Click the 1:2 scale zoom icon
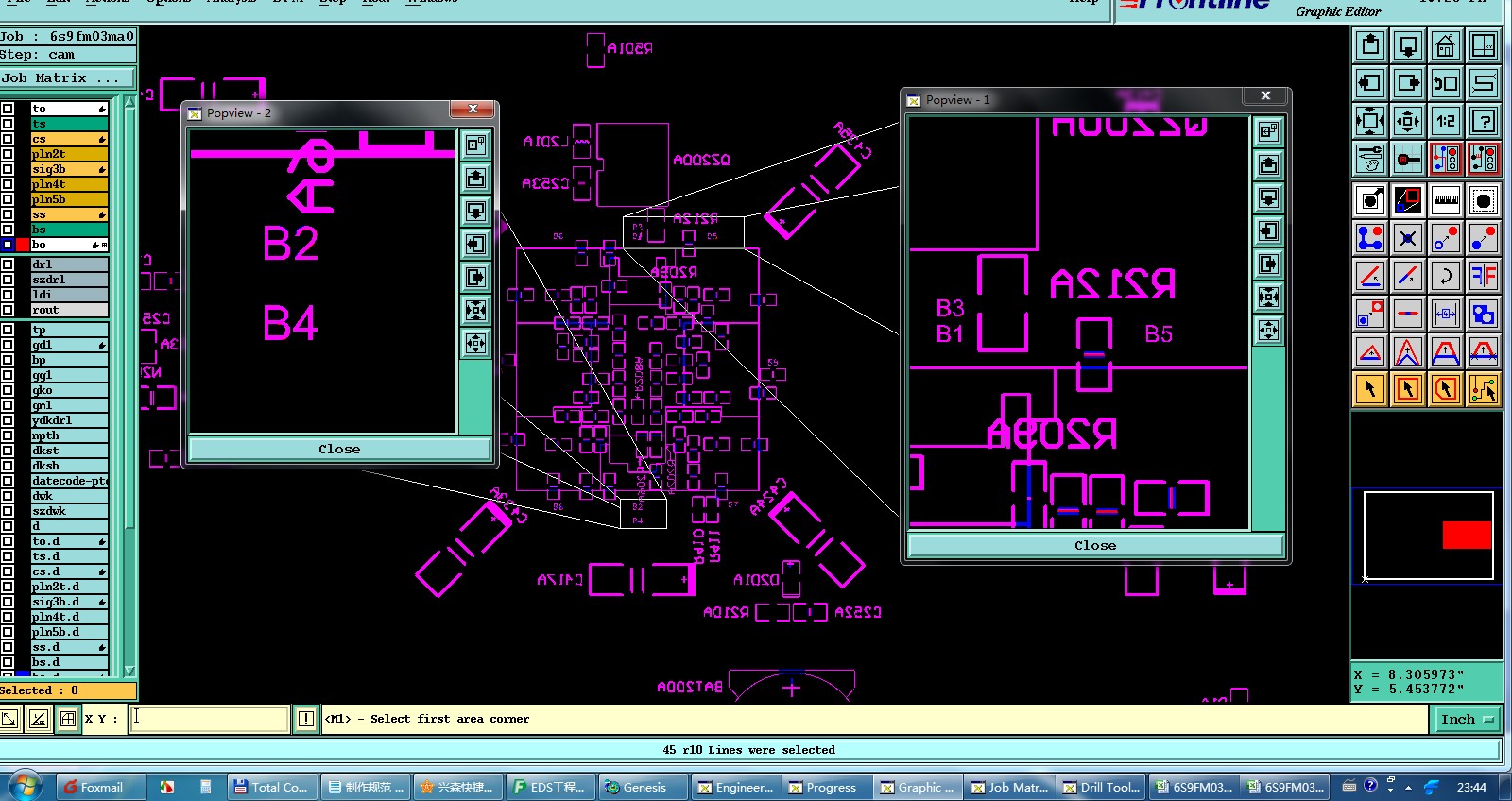The height and width of the screenshot is (801, 1512). [x=1446, y=121]
